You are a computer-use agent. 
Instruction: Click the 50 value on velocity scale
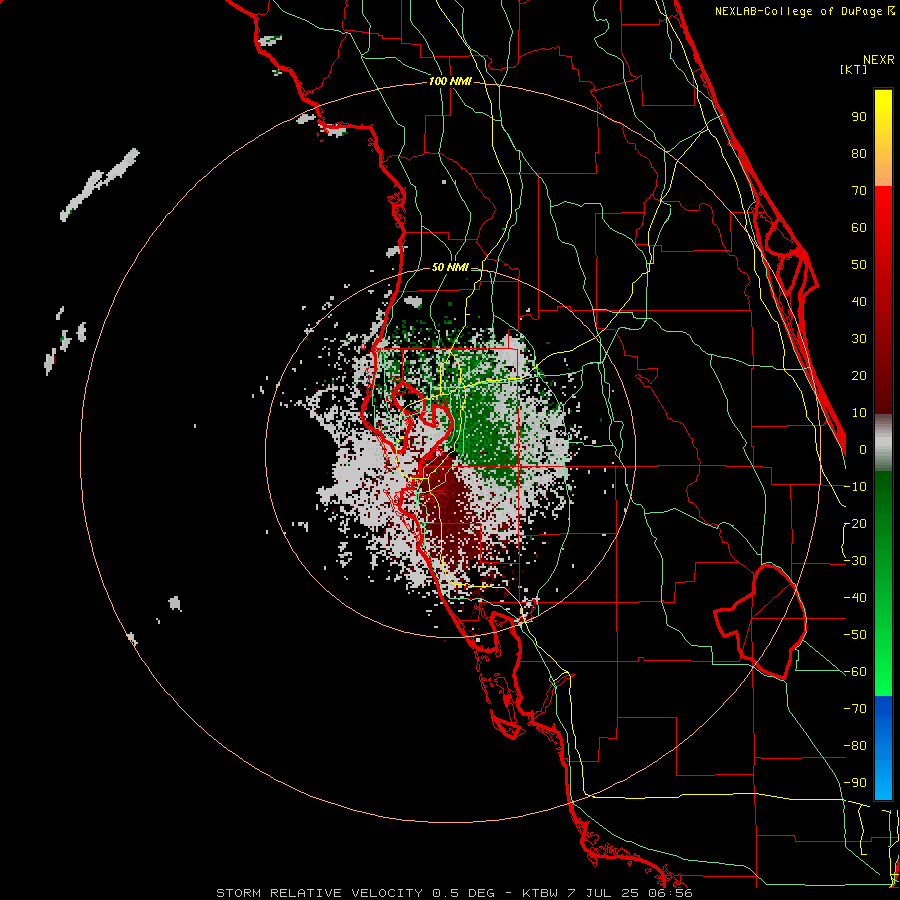859,265
